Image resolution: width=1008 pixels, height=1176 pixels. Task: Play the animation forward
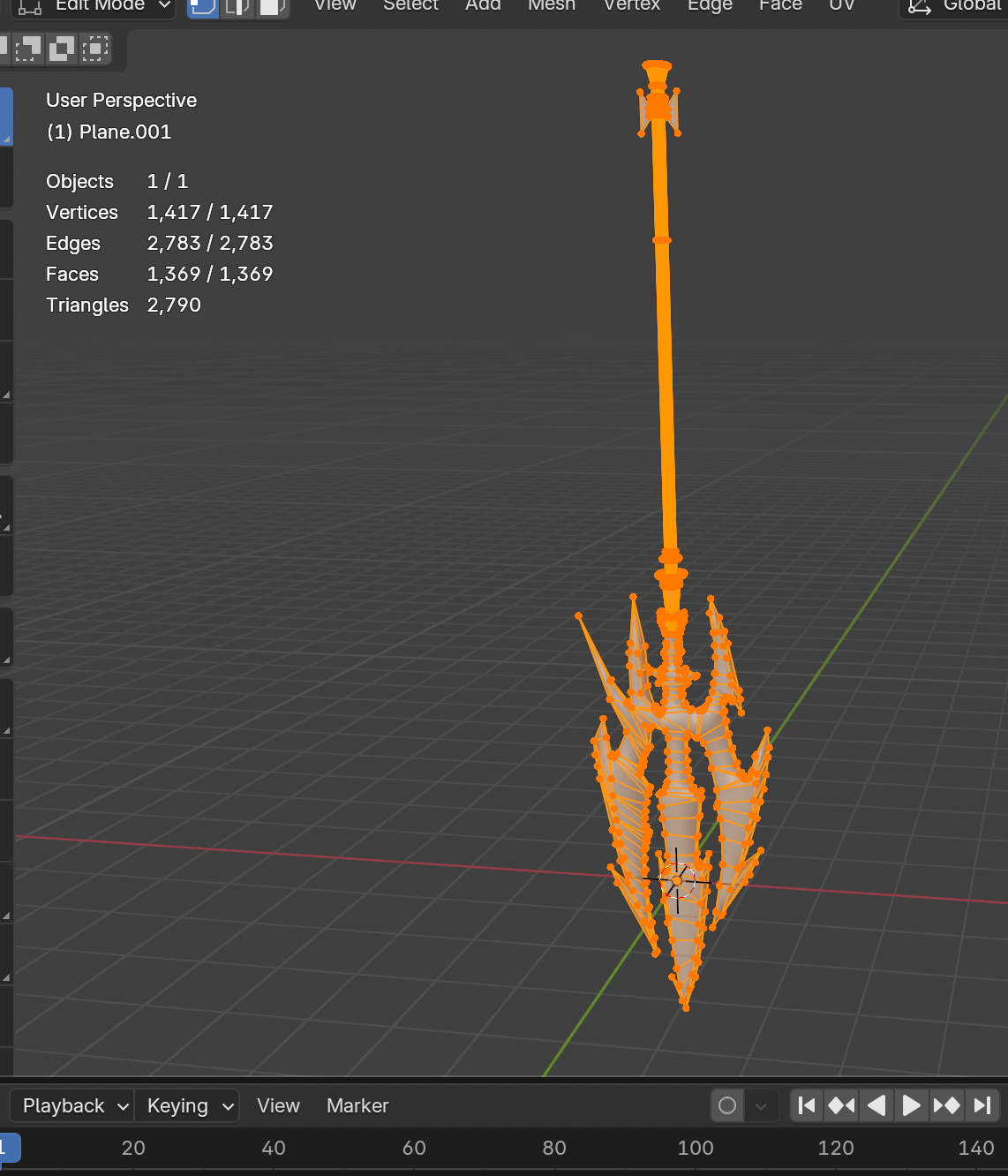(911, 1105)
